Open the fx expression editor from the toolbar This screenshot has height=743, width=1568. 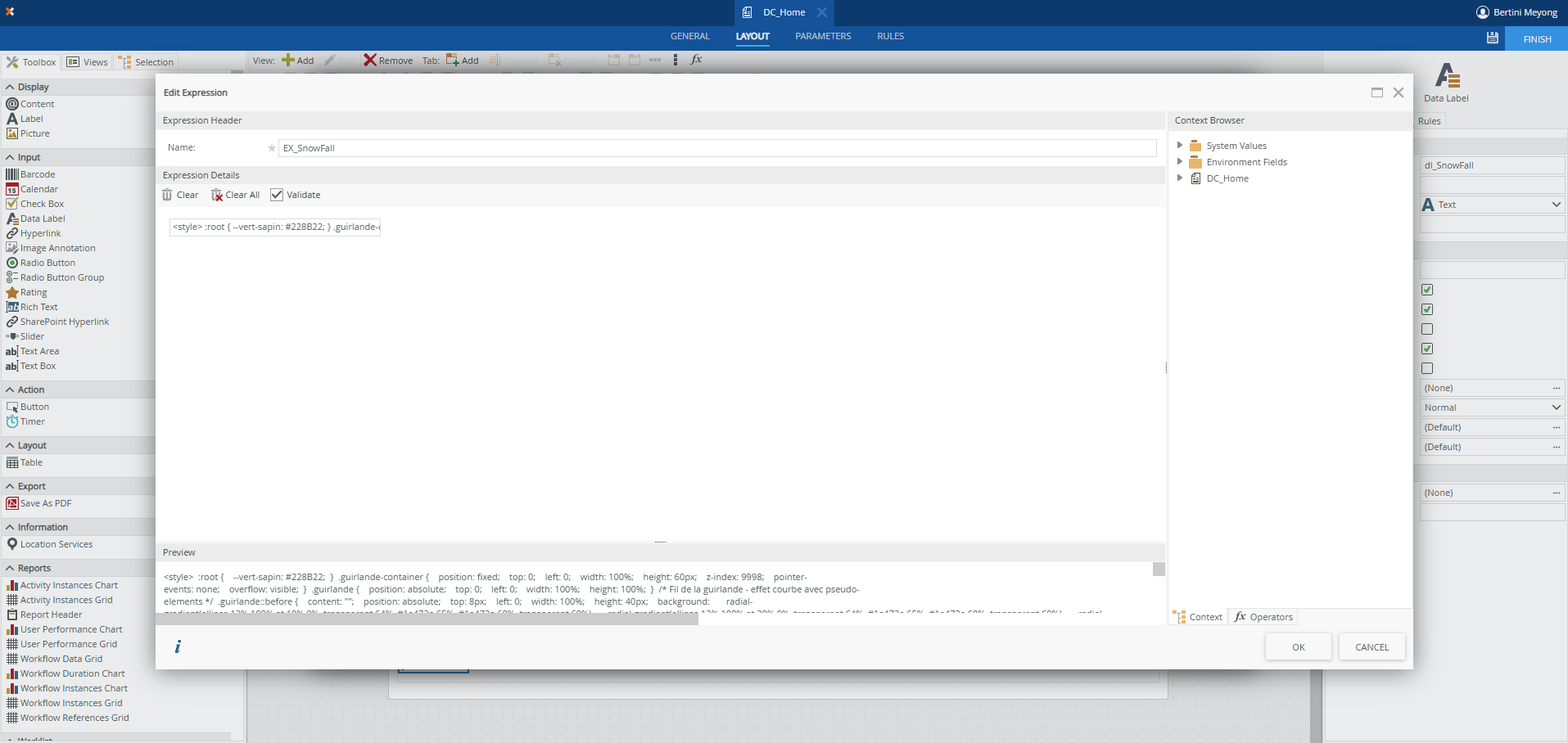pos(696,60)
